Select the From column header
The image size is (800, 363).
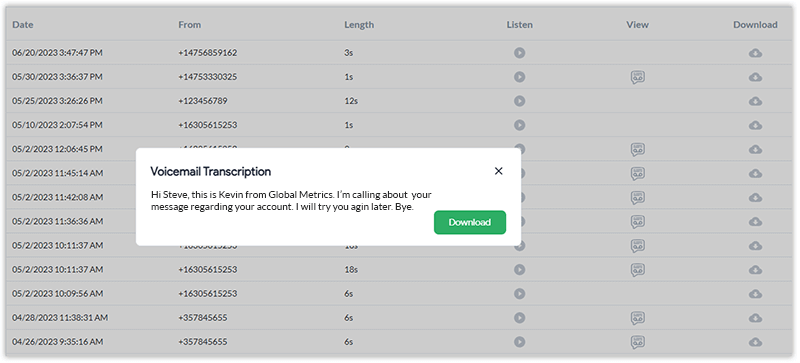[x=189, y=25]
